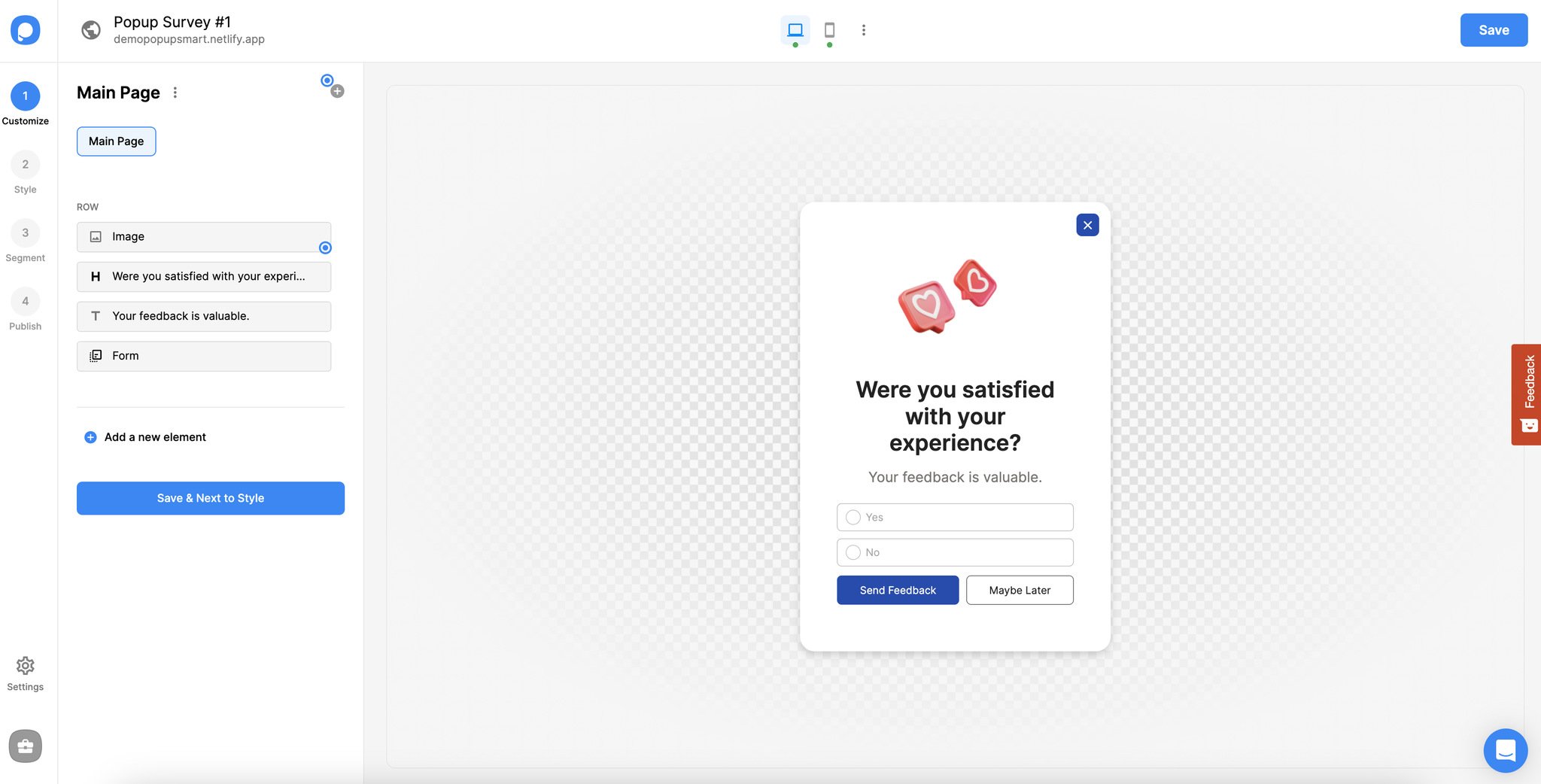Toggle the blue target indicator beside Image
The width and height of the screenshot is (1541, 784).
point(325,247)
